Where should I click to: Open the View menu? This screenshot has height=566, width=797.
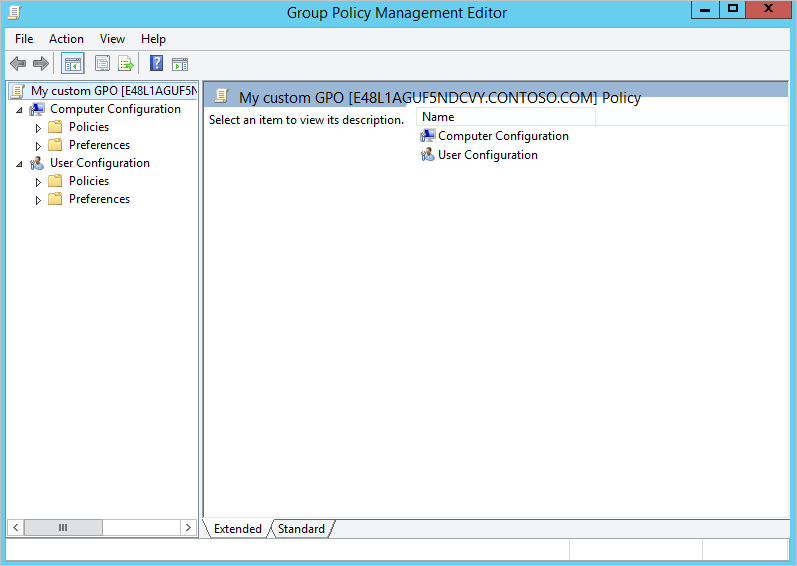click(112, 39)
